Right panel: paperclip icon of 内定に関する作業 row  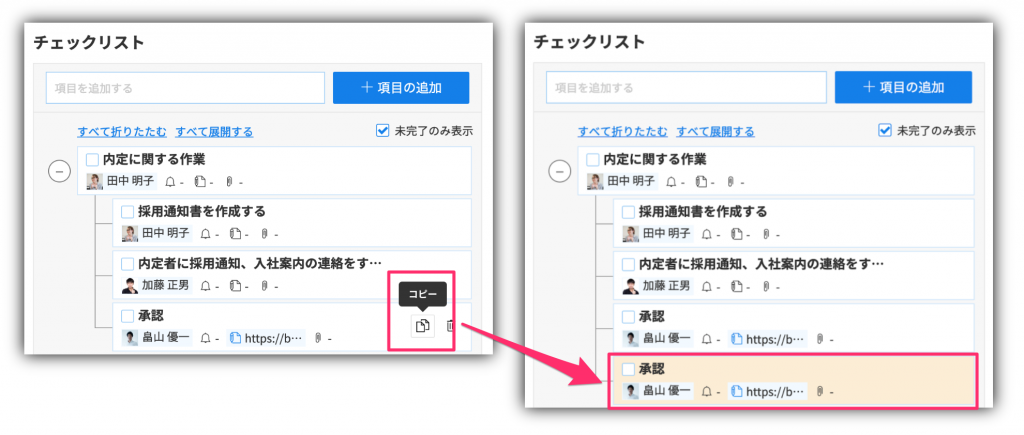[x=730, y=182]
